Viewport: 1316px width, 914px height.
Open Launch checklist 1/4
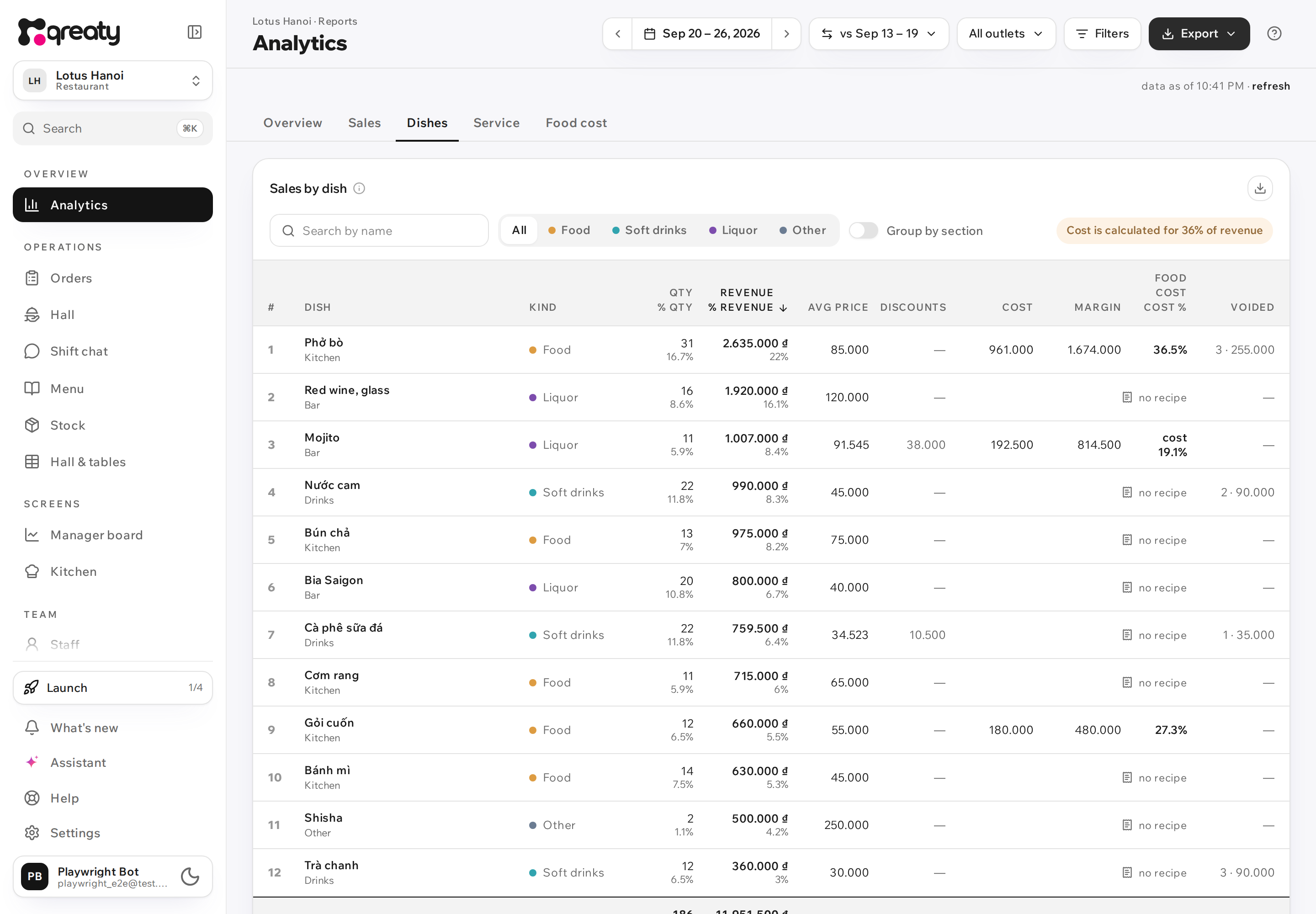[113, 688]
